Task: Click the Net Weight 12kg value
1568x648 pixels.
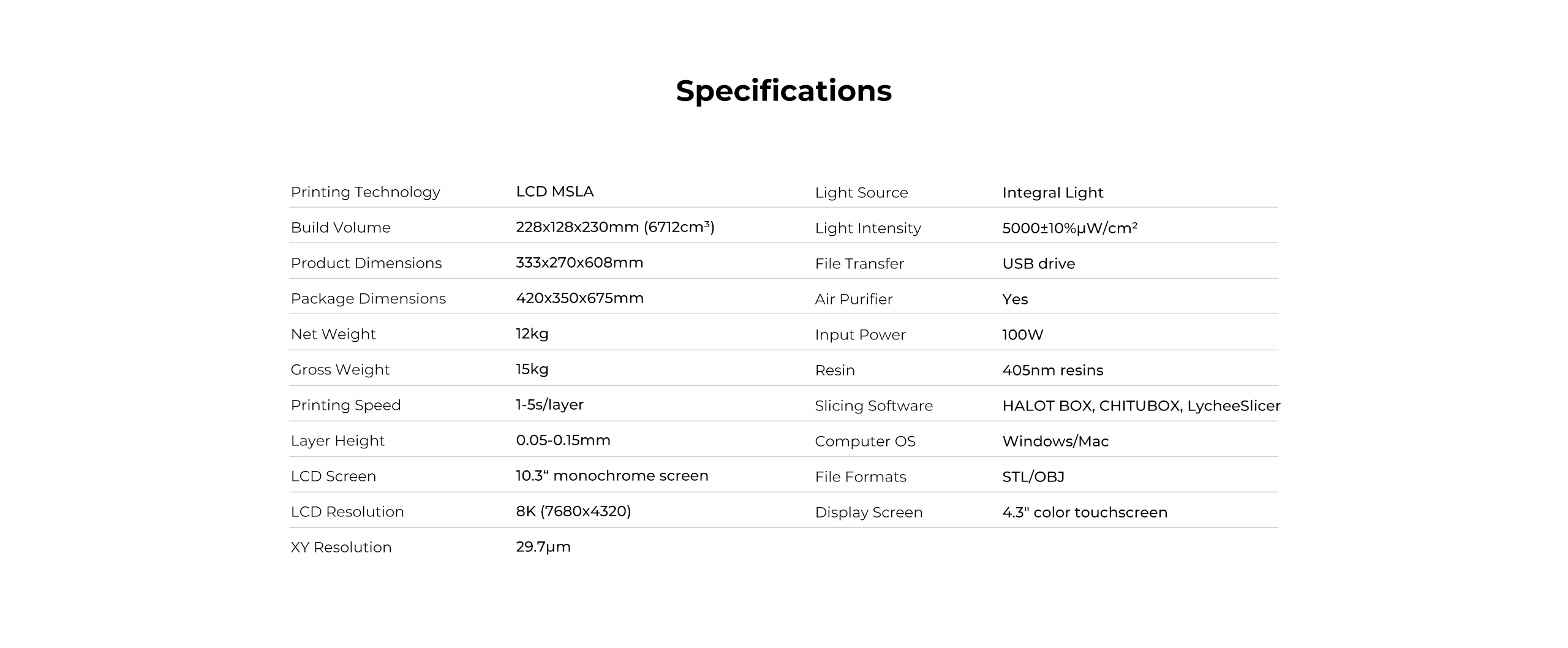Action: pyautogui.click(x=532, y=334)
